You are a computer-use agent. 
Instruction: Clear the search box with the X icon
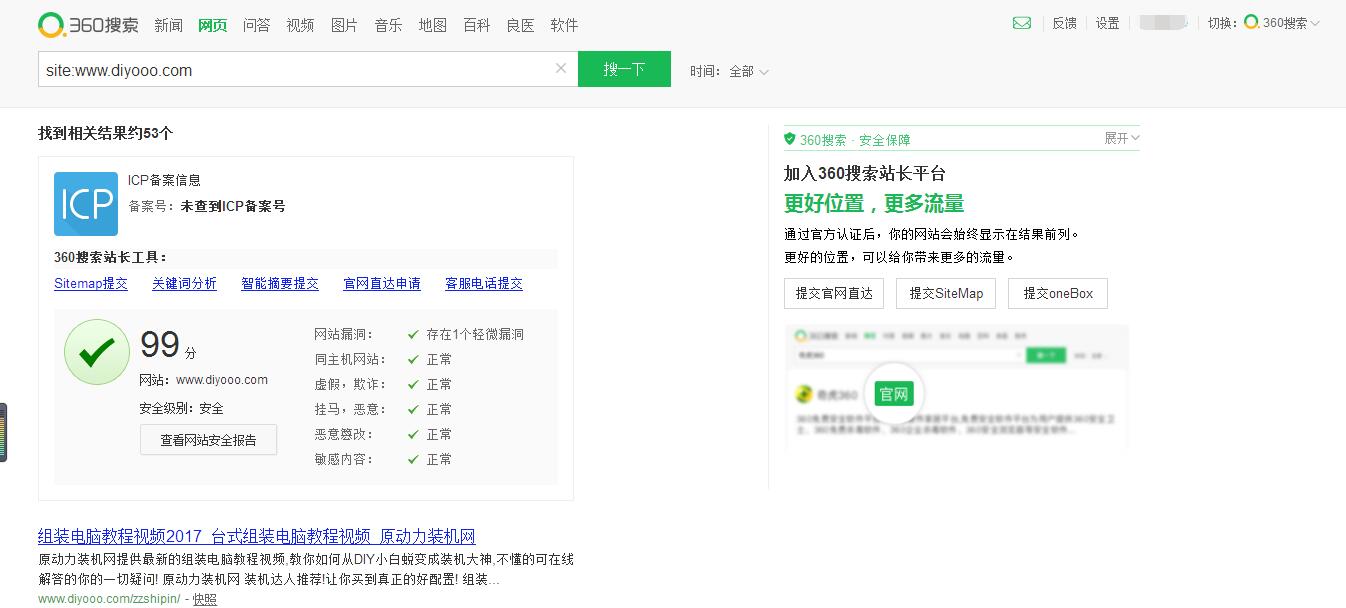pos(561,68)
